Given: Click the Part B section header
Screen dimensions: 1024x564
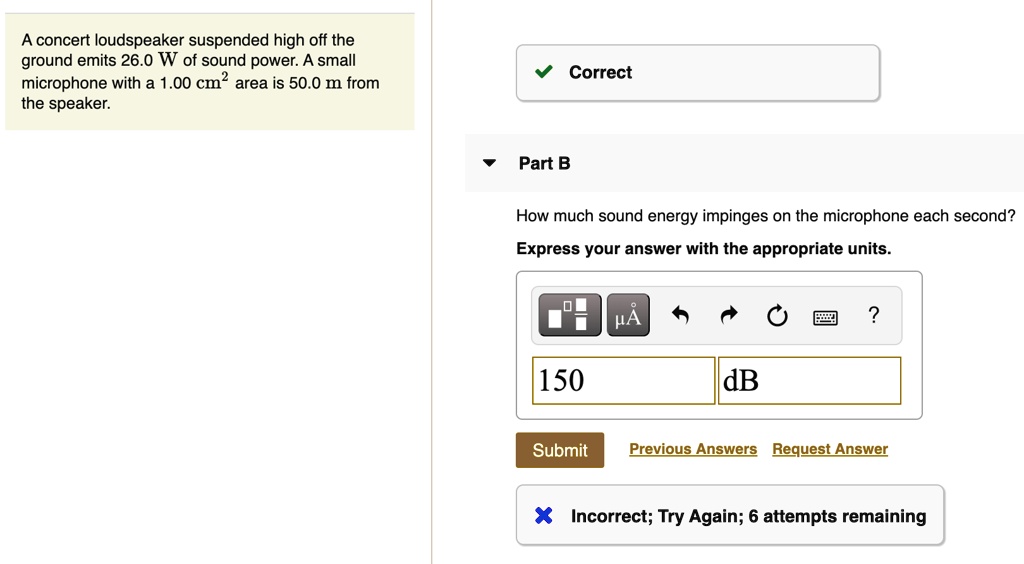Looking at the screenshot, I should [744, 163].
